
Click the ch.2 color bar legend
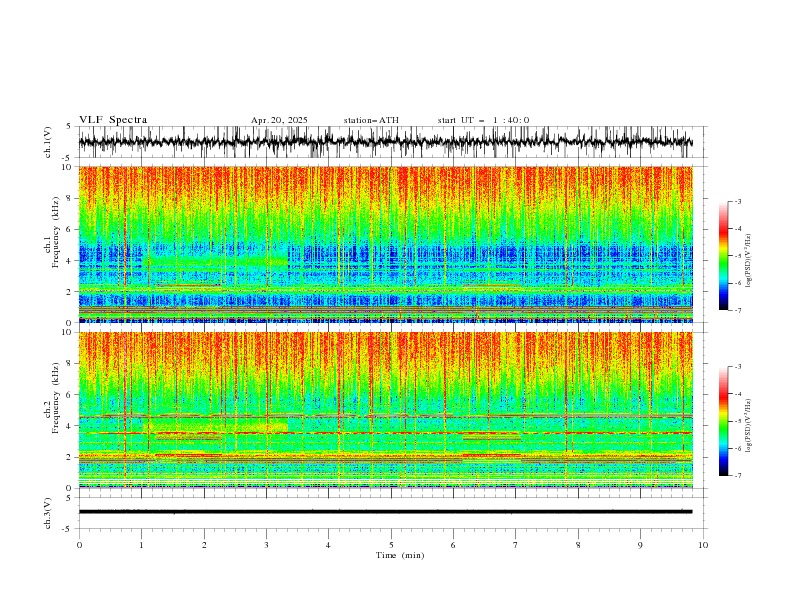pyautogui.click(x=724, y=421)
